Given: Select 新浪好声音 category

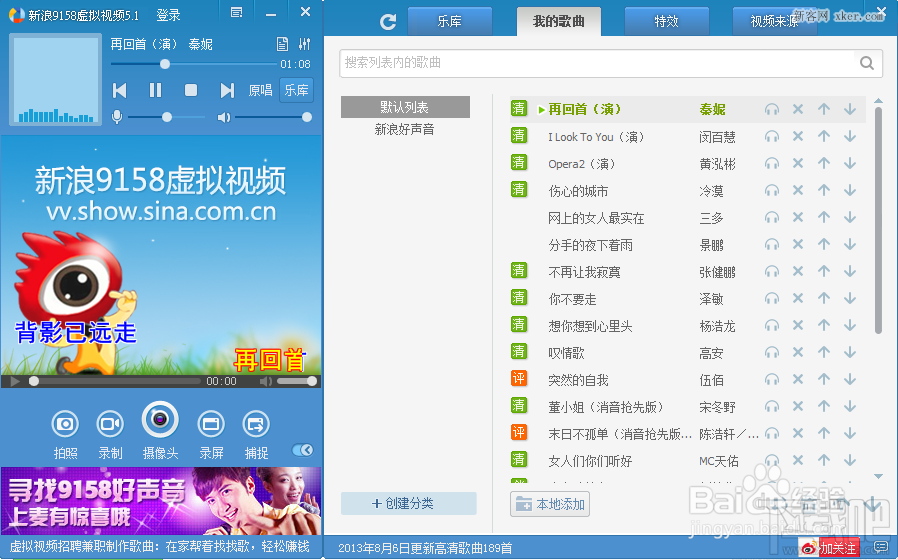Looking at the screenshot, I should point(404,129).
